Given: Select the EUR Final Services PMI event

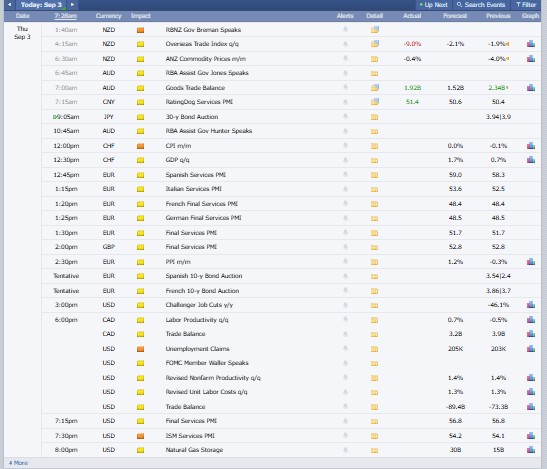Looking at the screenshot, I should pyautogui.click(x=191, y=232).
